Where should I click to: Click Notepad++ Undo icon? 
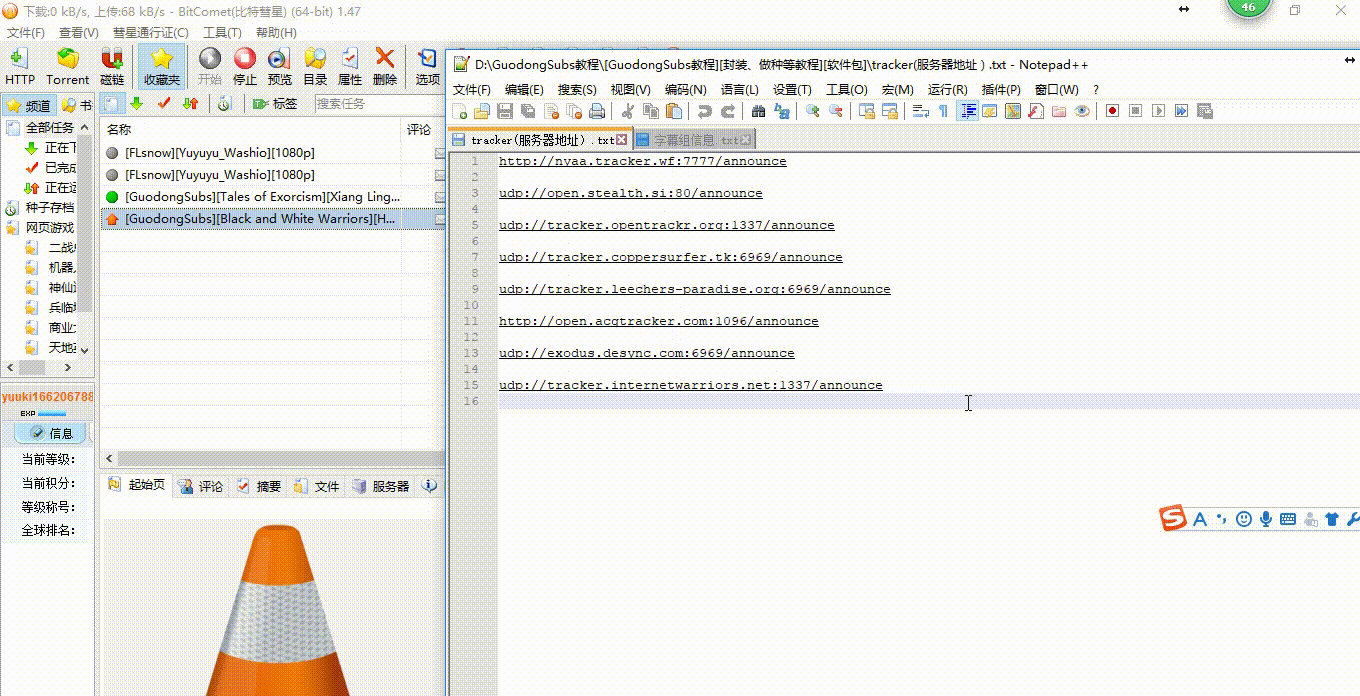pyautogui.click(x=705, y=111)
